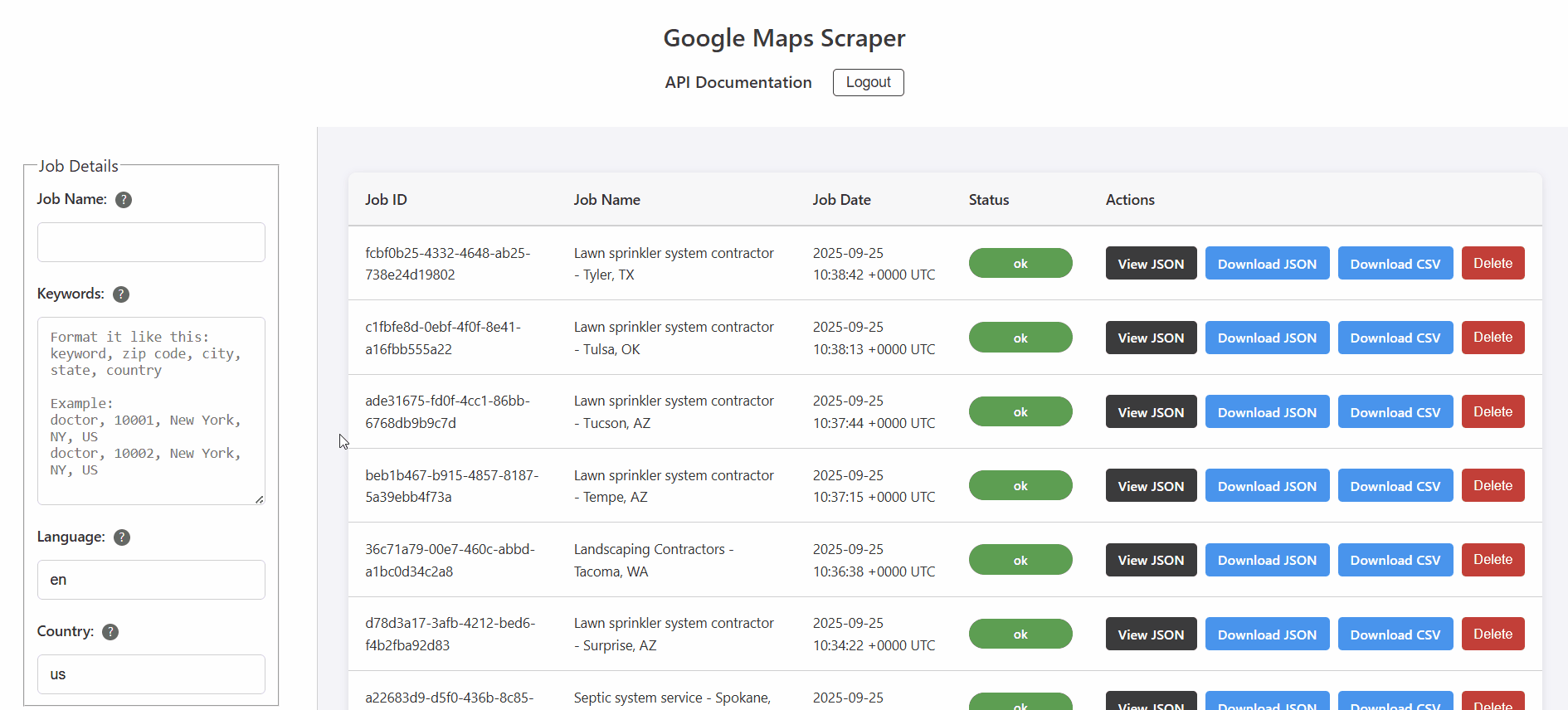Click the Google Maps Scraper page title
Viewport: 1568px width, 710px height.
pos(784,38)
